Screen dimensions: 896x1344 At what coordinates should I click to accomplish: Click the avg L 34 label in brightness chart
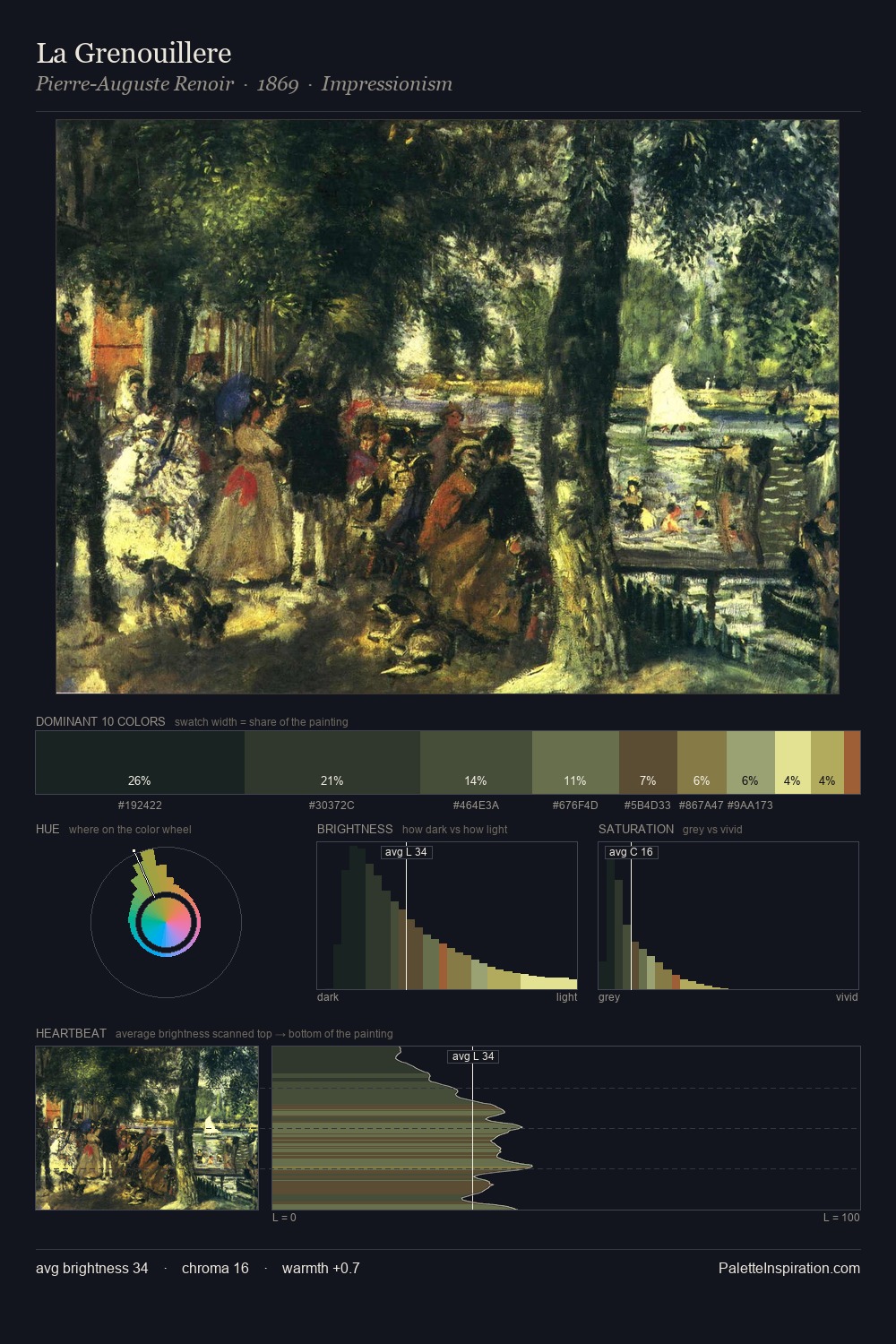(x=406, y=852)
